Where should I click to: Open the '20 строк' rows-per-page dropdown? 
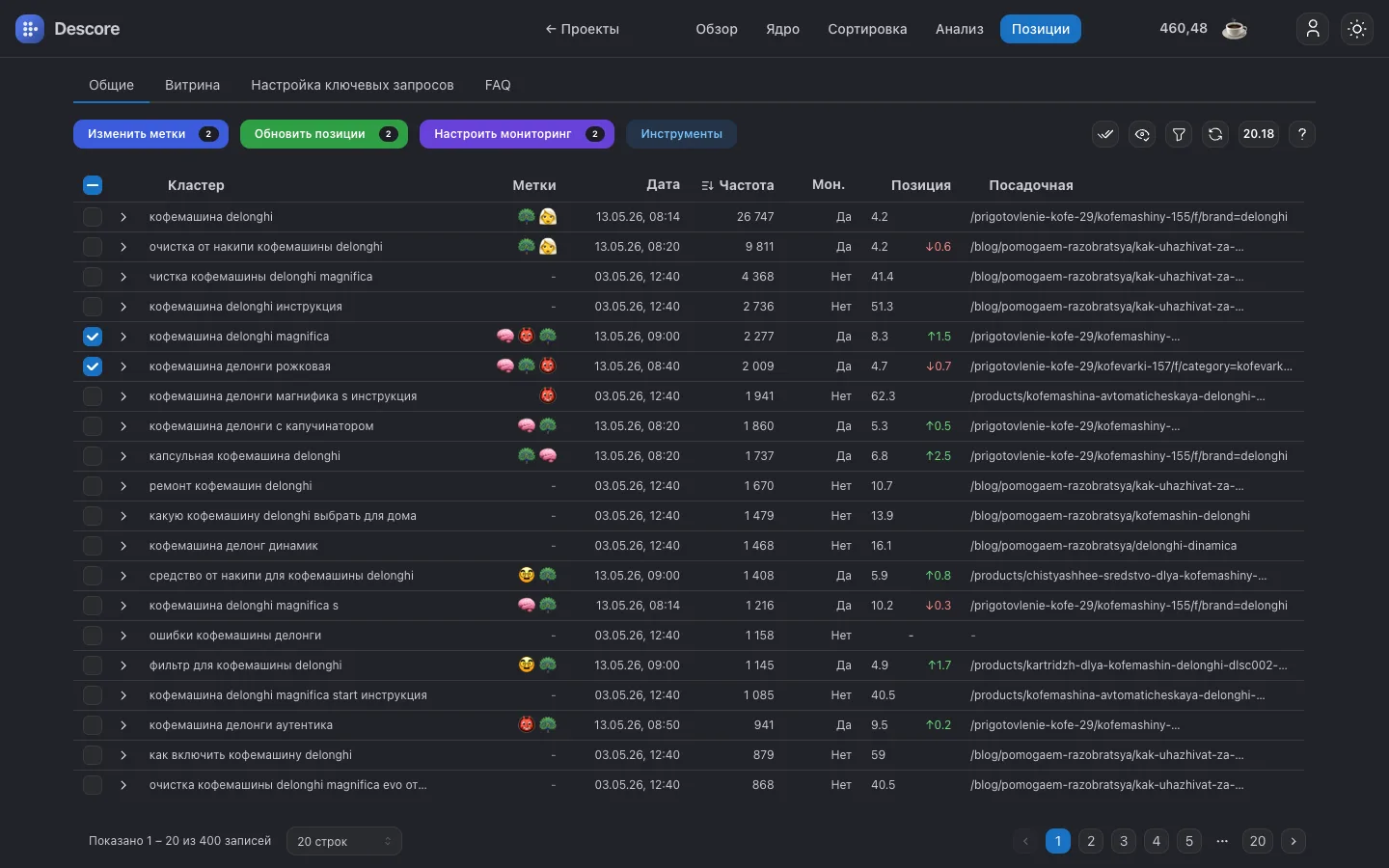(344, 841)
